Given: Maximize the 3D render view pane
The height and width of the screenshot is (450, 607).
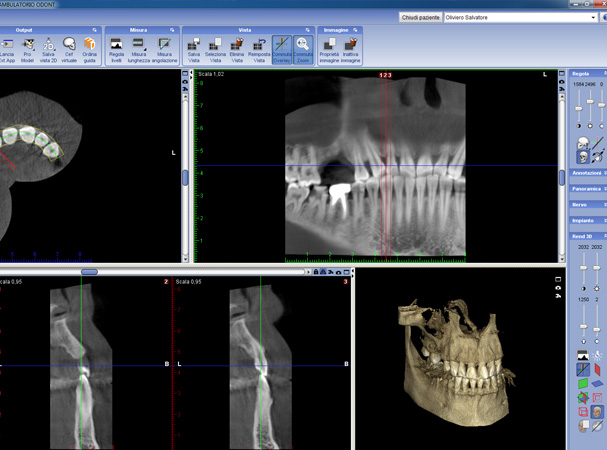Looking at the screenshot, I should (x=558, y=279).
